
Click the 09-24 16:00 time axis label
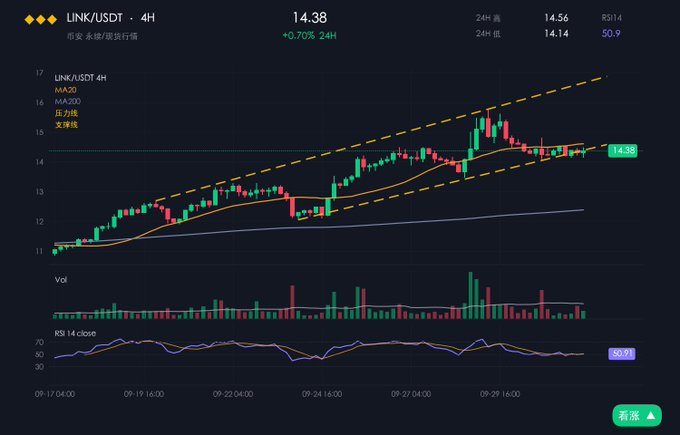[322, 394]
